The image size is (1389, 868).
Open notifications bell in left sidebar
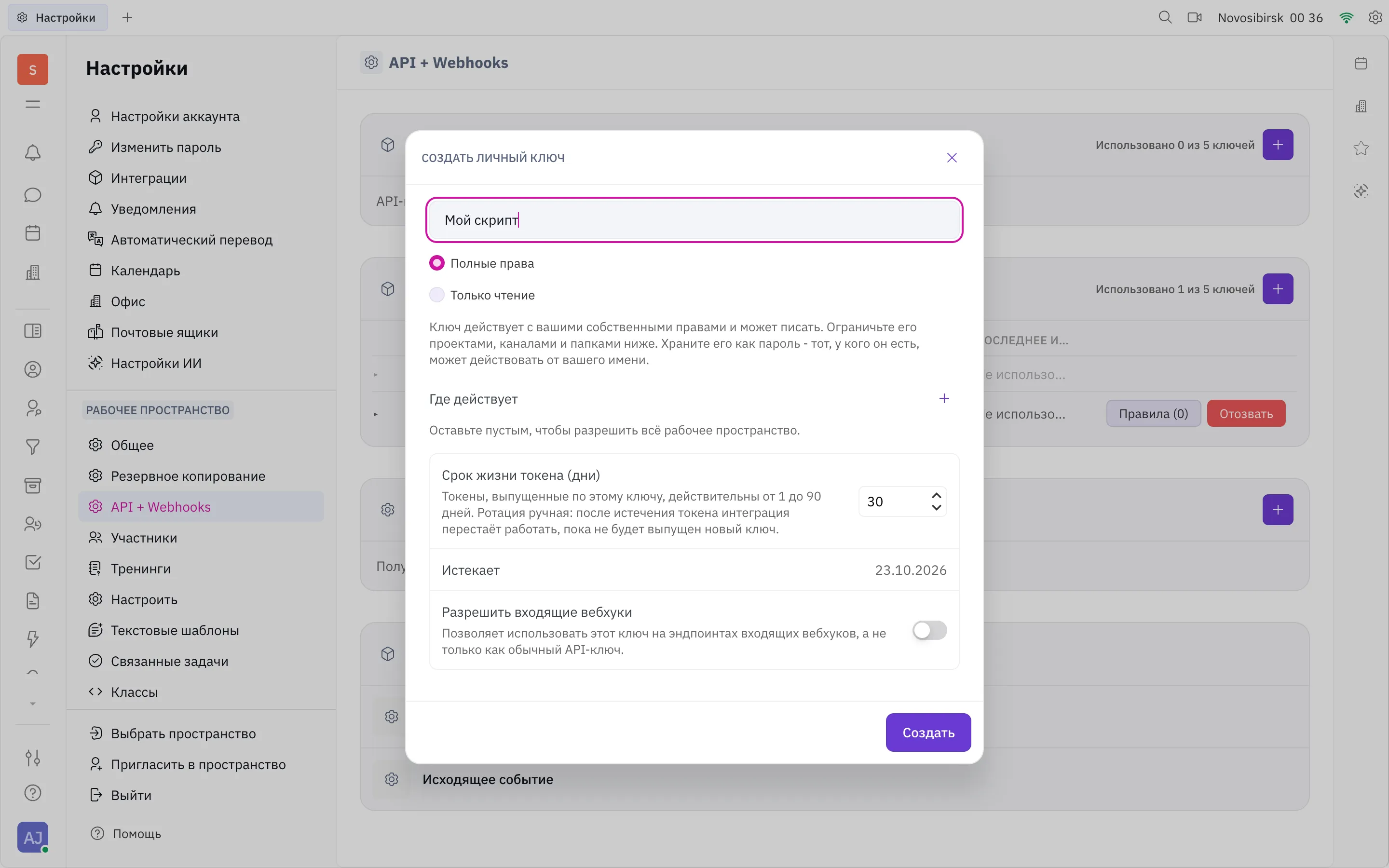point(33,153)
